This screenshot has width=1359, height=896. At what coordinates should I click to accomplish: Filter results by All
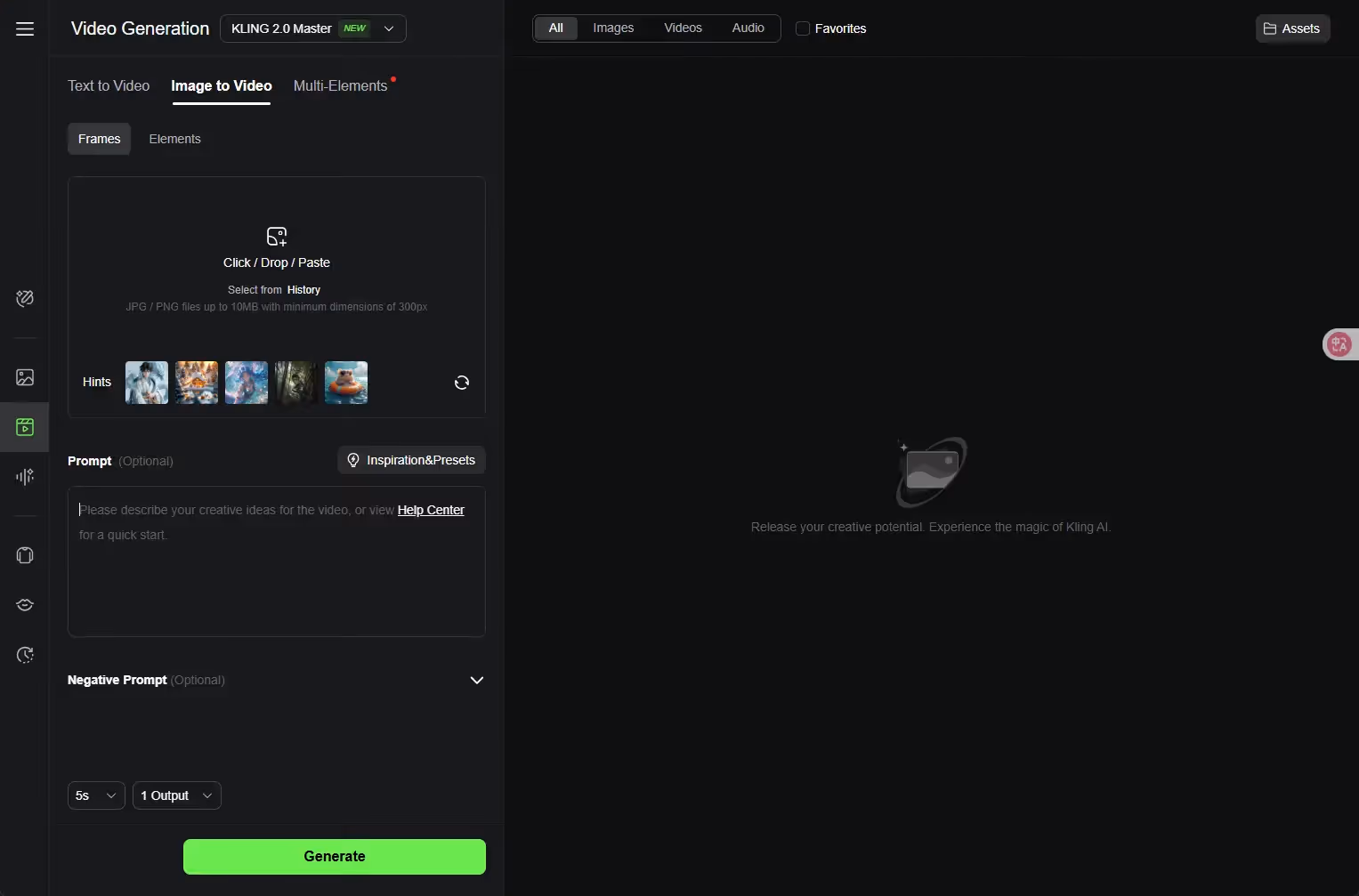coord(556,28)
